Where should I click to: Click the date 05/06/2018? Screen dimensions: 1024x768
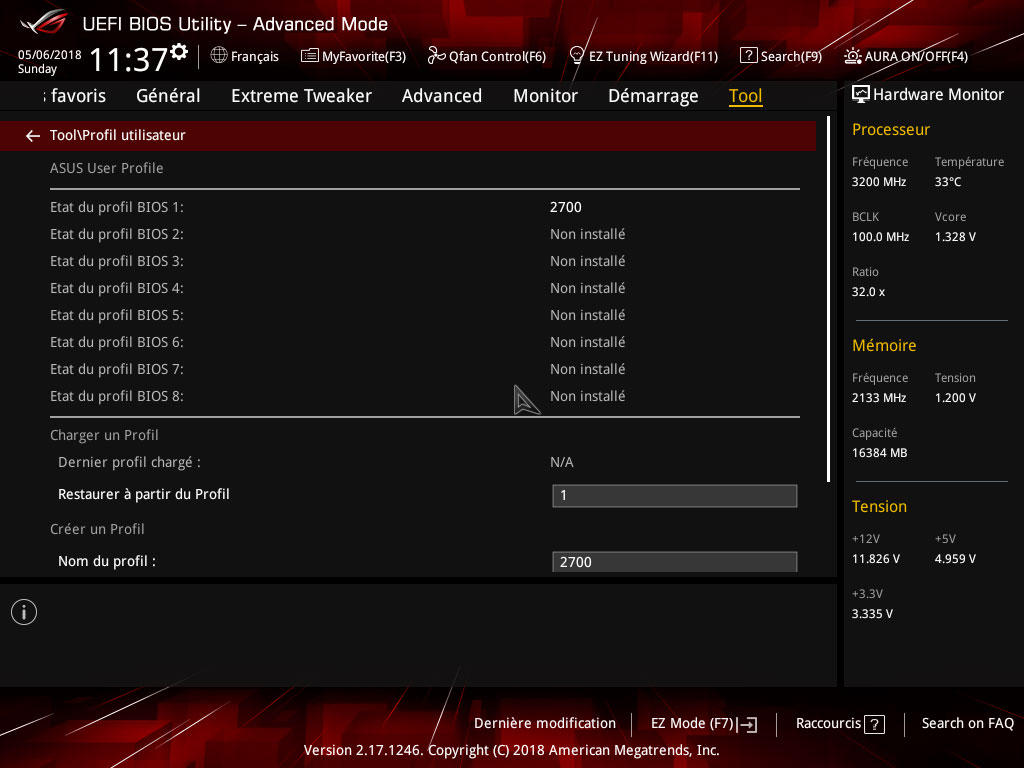click(x=50, y=55)
